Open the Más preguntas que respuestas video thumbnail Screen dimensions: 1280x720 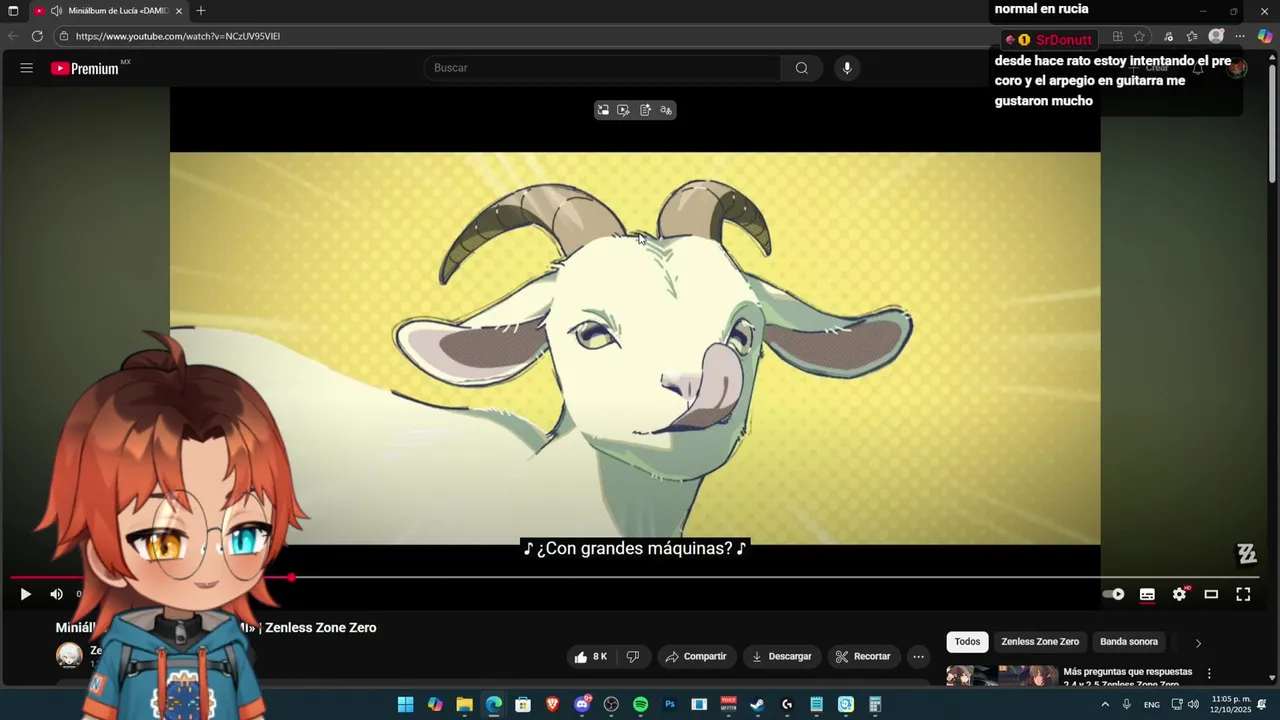coord(1001,676)
